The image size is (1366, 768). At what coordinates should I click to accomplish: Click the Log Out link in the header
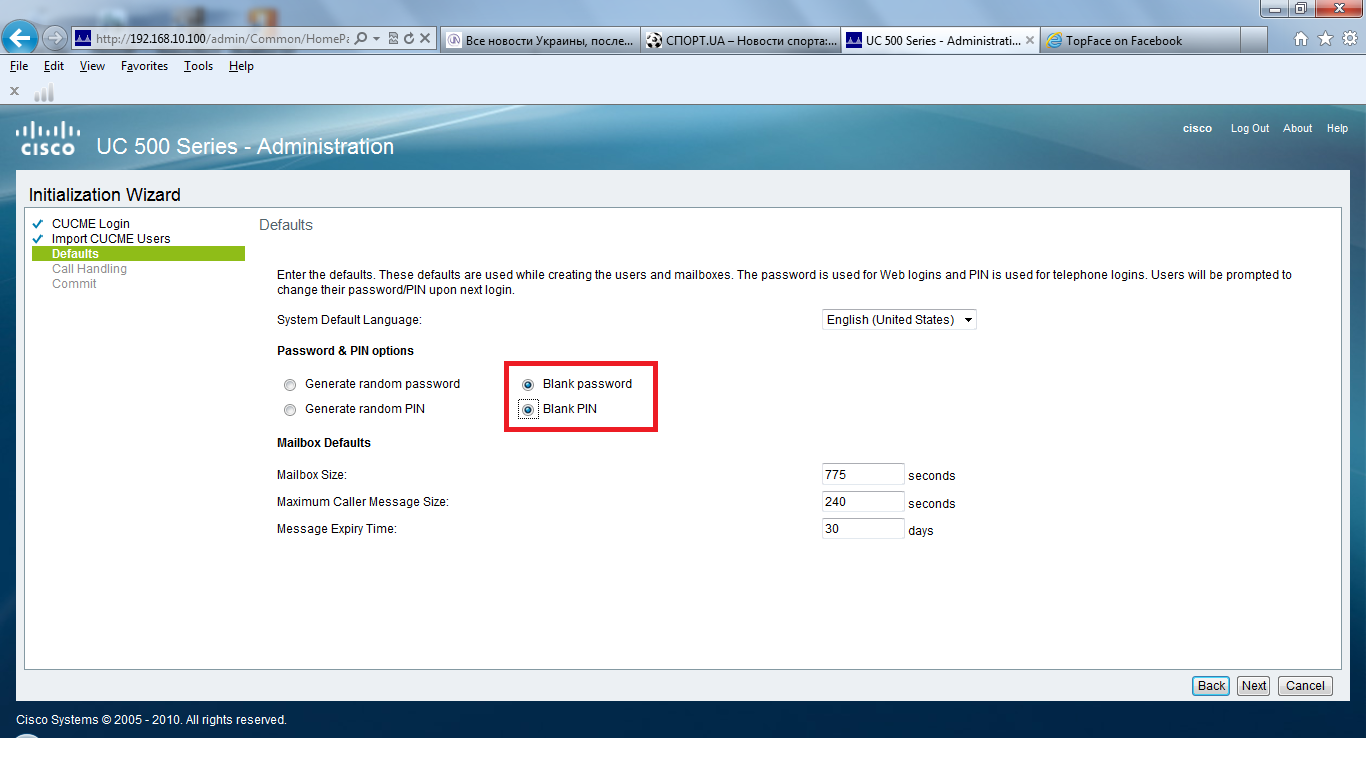[1249, 128]
